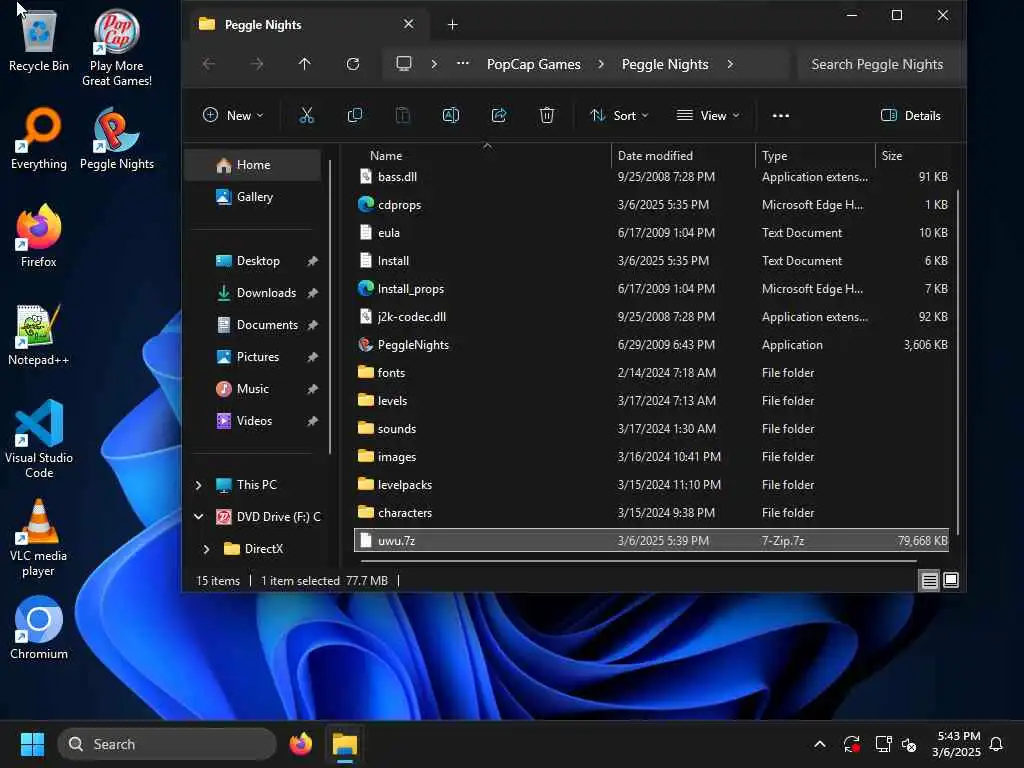This screenshot has height=768, width=1024.
Task: Click the taskbar Search box
Action: [x=168, y=744]
